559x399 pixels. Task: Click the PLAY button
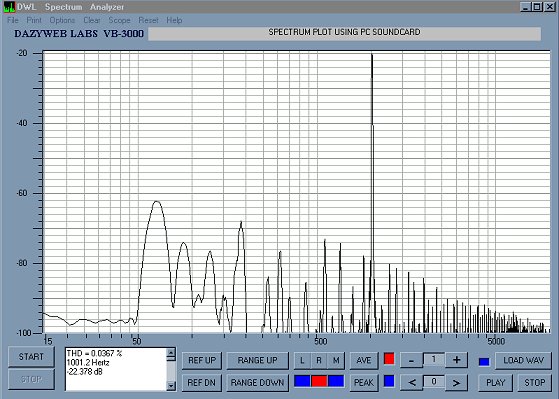(496, 383)
